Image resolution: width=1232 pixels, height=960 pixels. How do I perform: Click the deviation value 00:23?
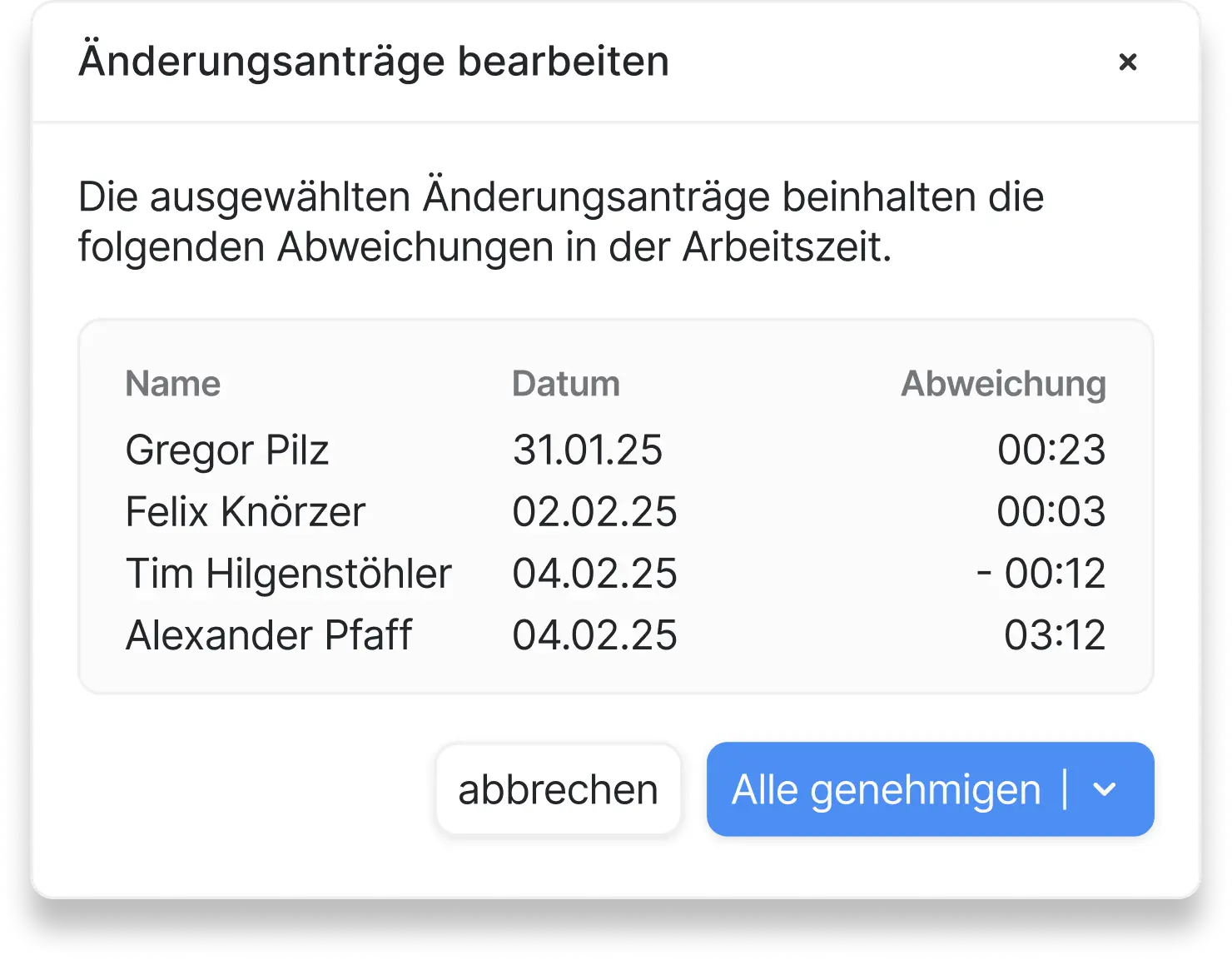click(1052, 450)
